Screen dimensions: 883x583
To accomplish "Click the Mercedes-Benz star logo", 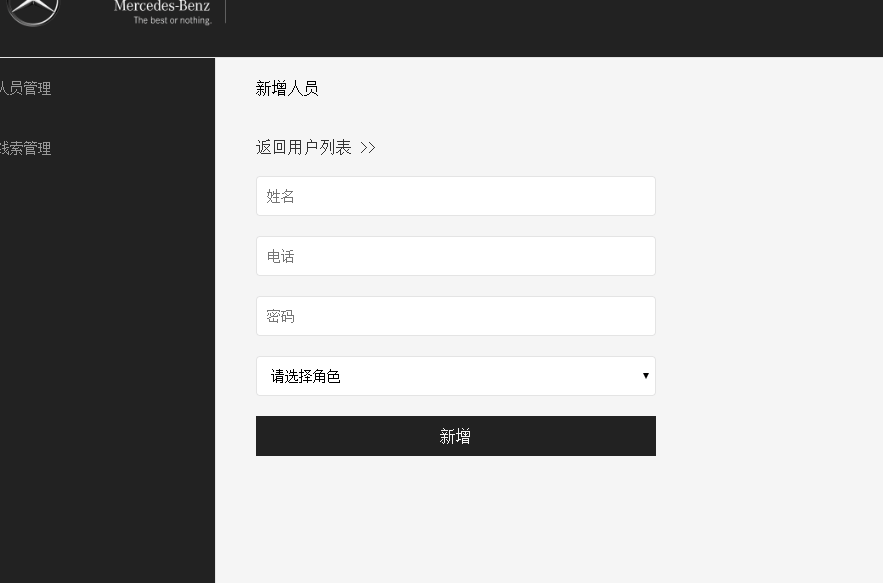I will point(33,10).
